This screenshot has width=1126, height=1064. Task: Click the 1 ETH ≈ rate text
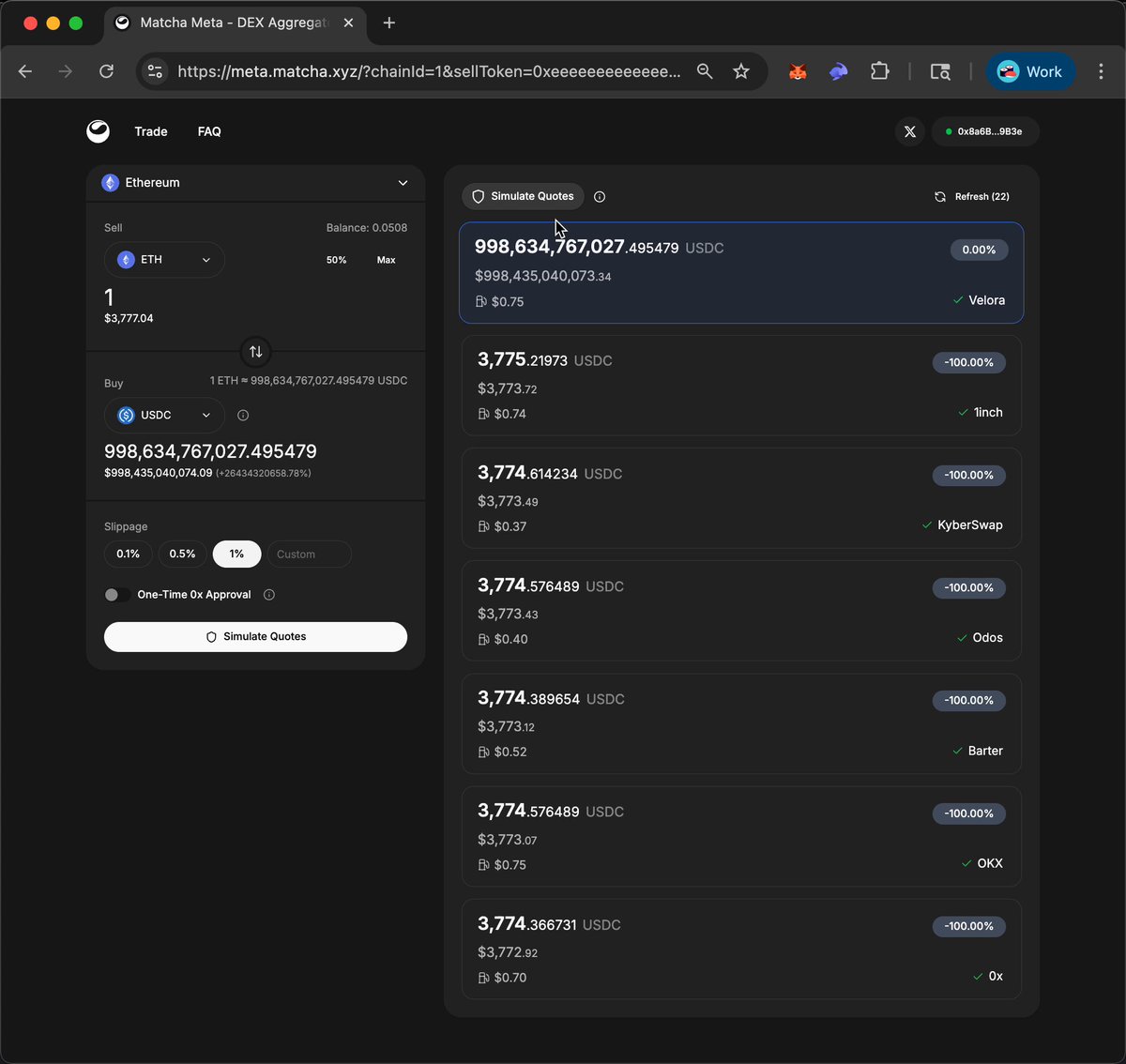coord(309,380)
